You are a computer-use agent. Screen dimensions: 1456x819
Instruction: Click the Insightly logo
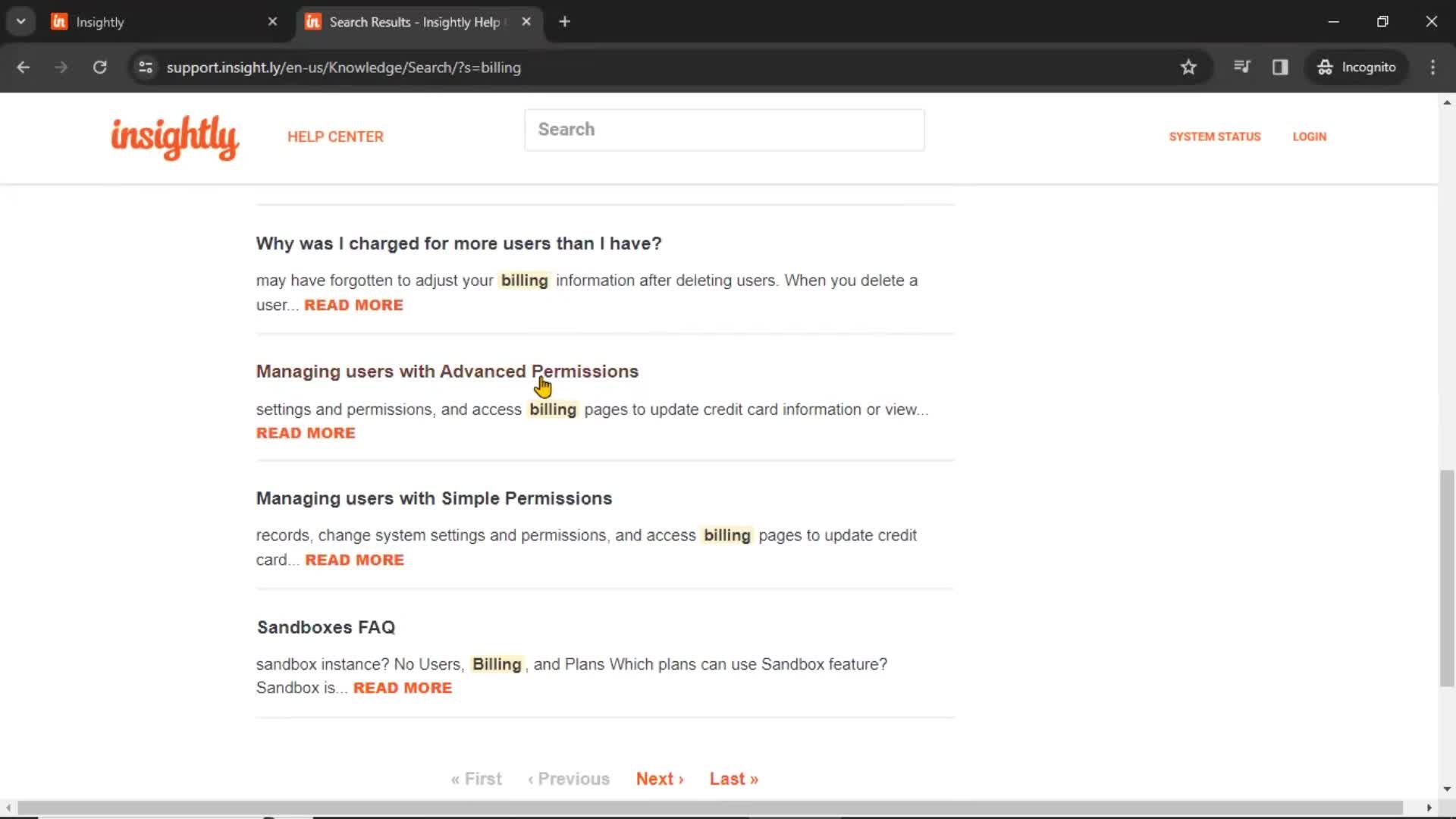[x=175, y=137]
